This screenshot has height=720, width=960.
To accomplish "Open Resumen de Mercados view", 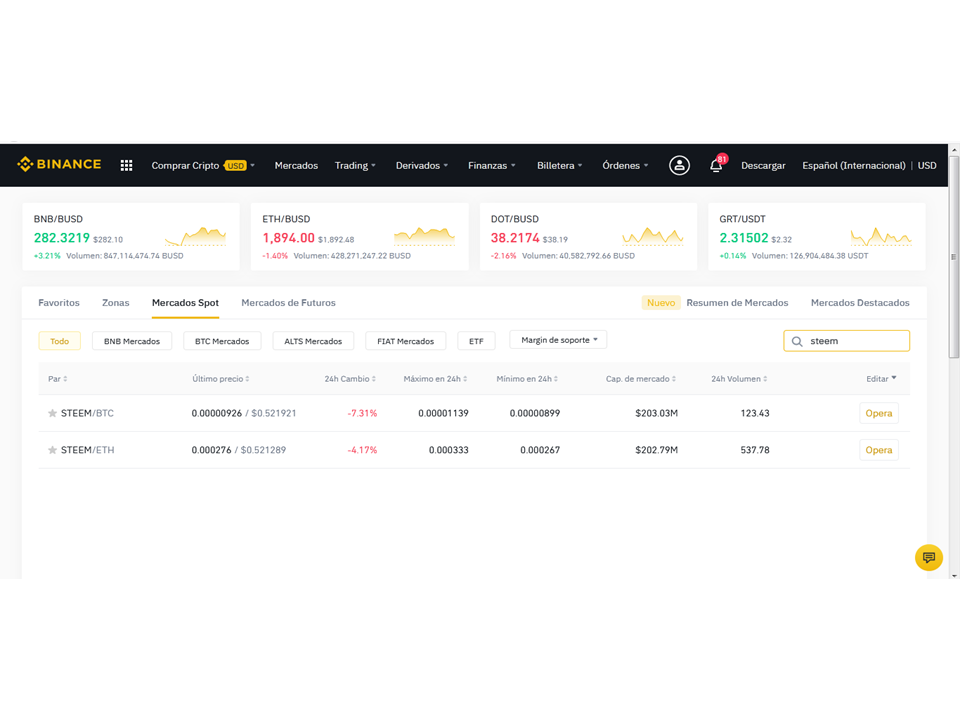I will pyautogui.click(x=737, y=302).
